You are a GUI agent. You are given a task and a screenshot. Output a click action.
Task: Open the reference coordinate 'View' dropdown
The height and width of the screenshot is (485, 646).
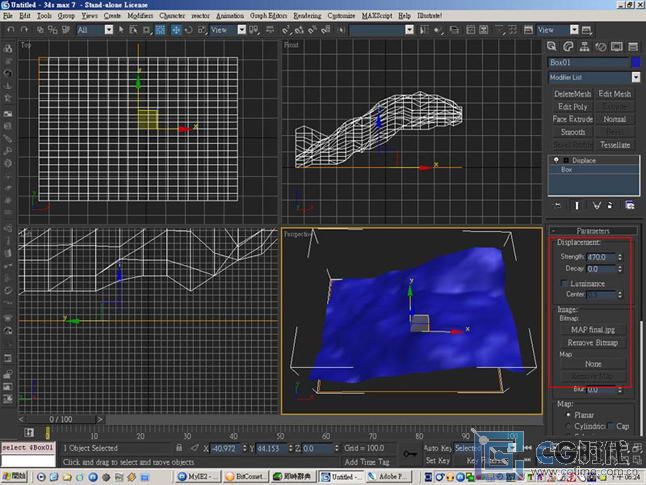[x=242, y=30]
